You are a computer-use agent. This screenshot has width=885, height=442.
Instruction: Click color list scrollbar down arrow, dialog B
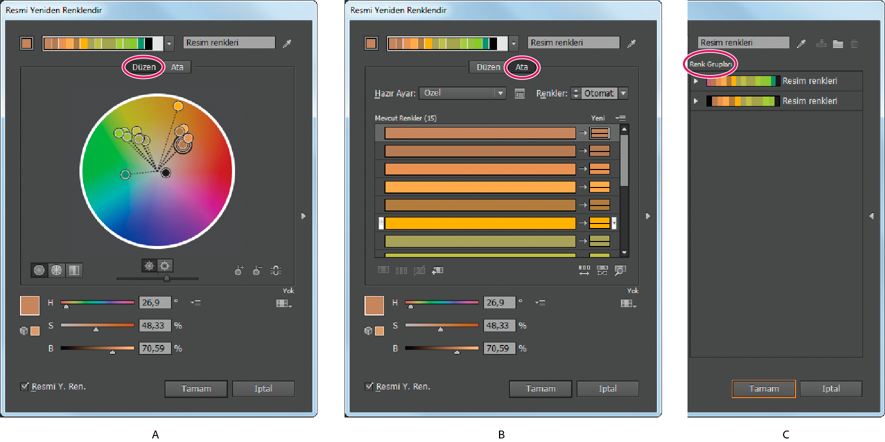coord(624,253)
